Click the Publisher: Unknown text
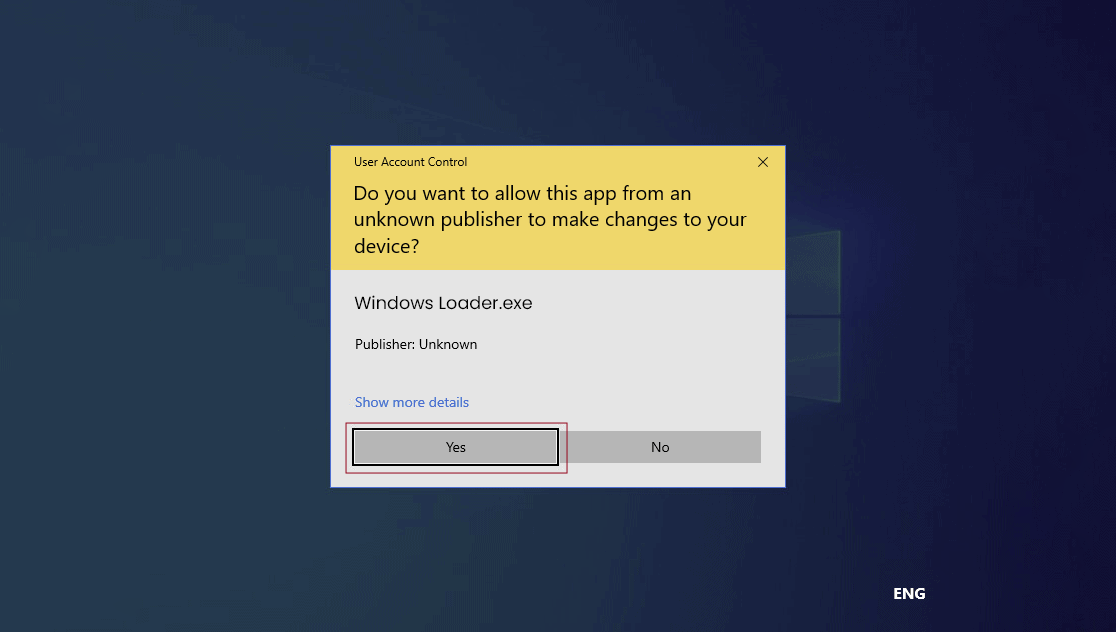The height and width of the screenshot is (632, 1116). click(416, 344)
